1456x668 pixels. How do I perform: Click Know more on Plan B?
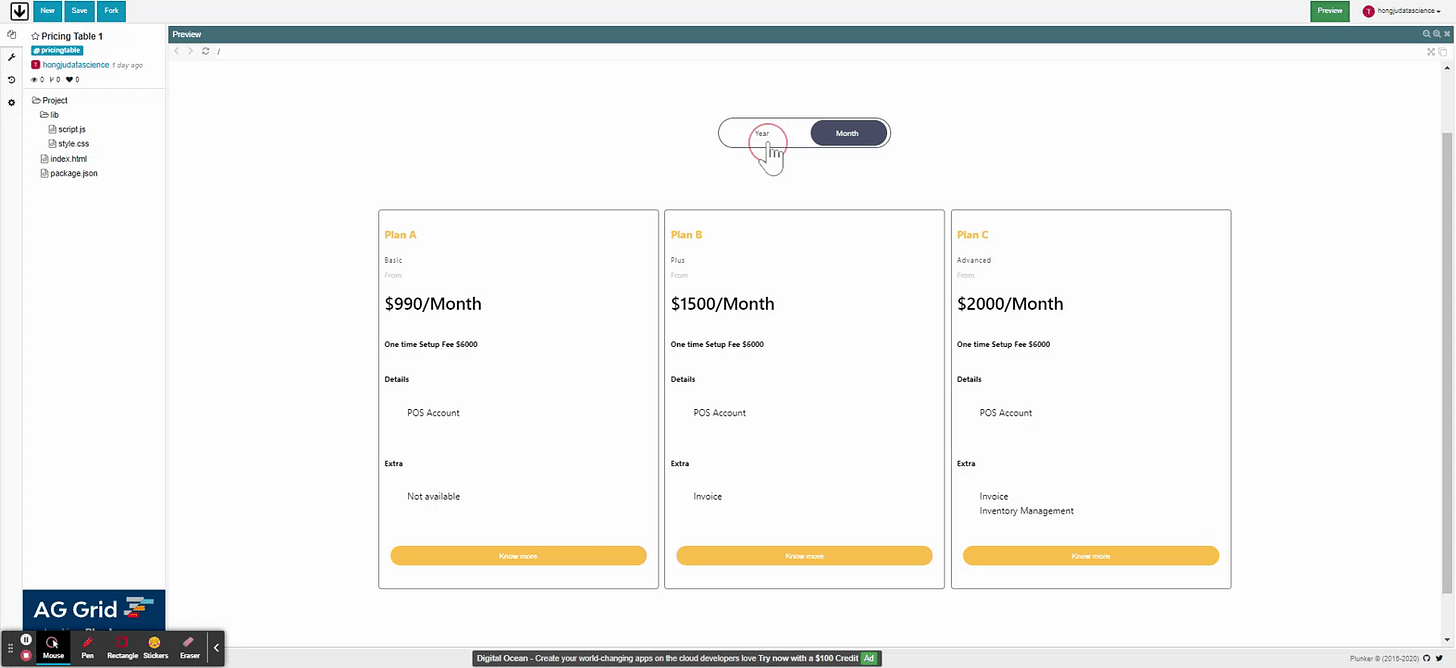pos(804,556)
